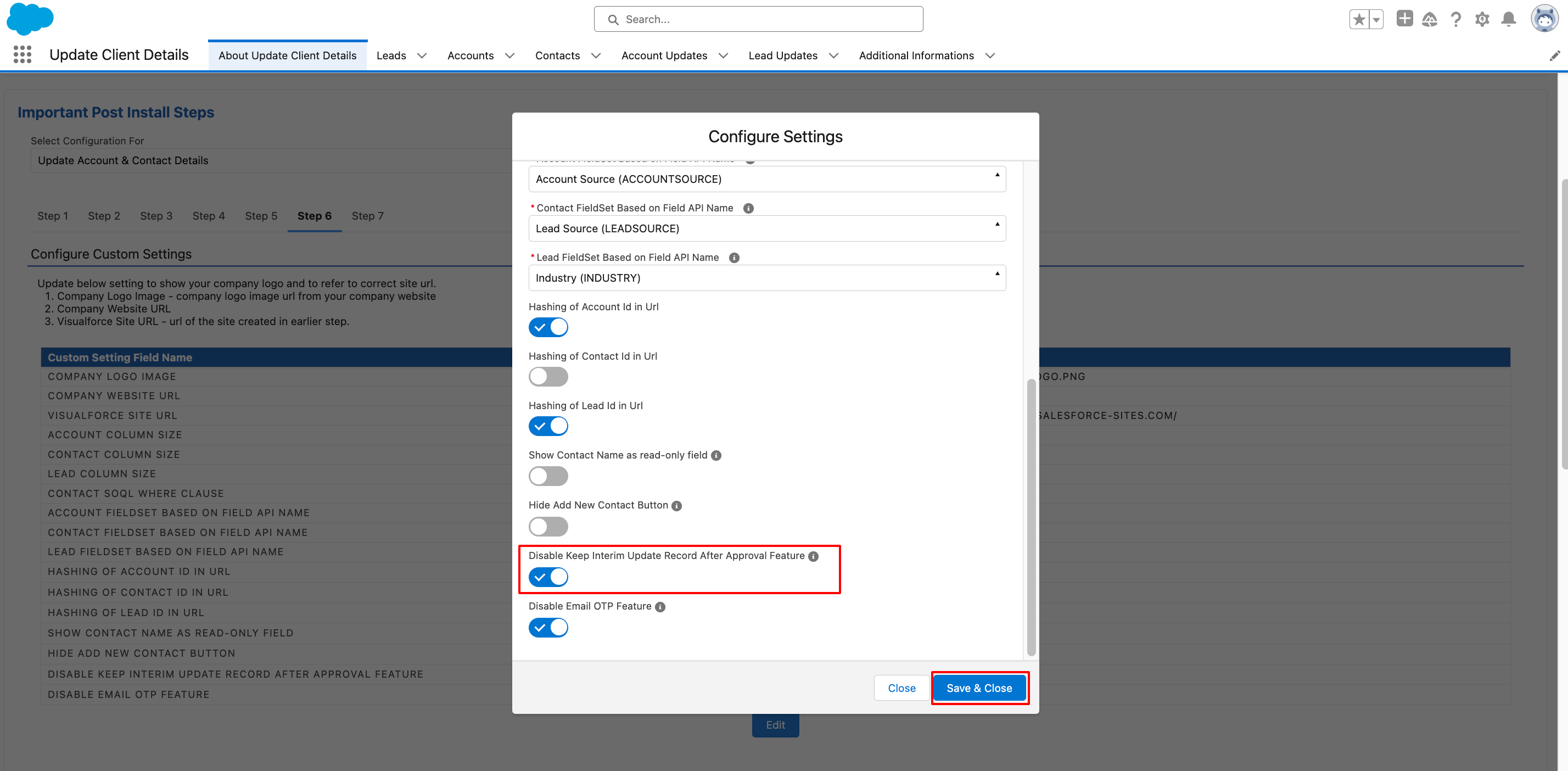The height and width of the screenshot is (771, 1568).
Task: Disable the Disable Email OTP Feature switch
Action: tap(548, 627)
